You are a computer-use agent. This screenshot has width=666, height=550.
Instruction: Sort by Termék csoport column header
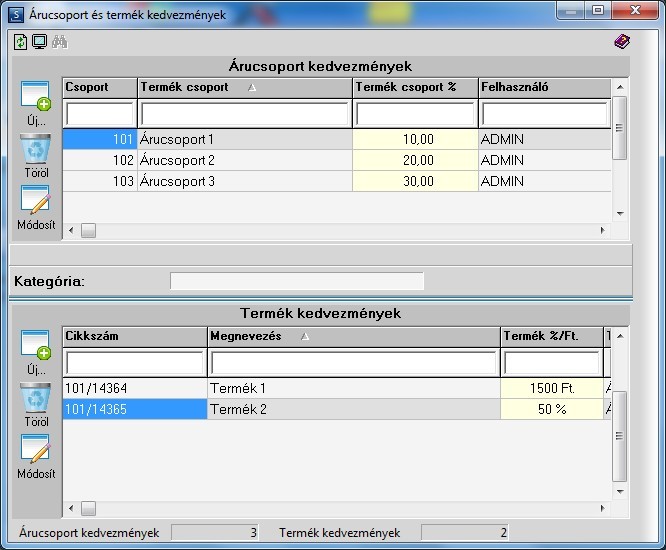pyautogui.click(x=245, y=87)
